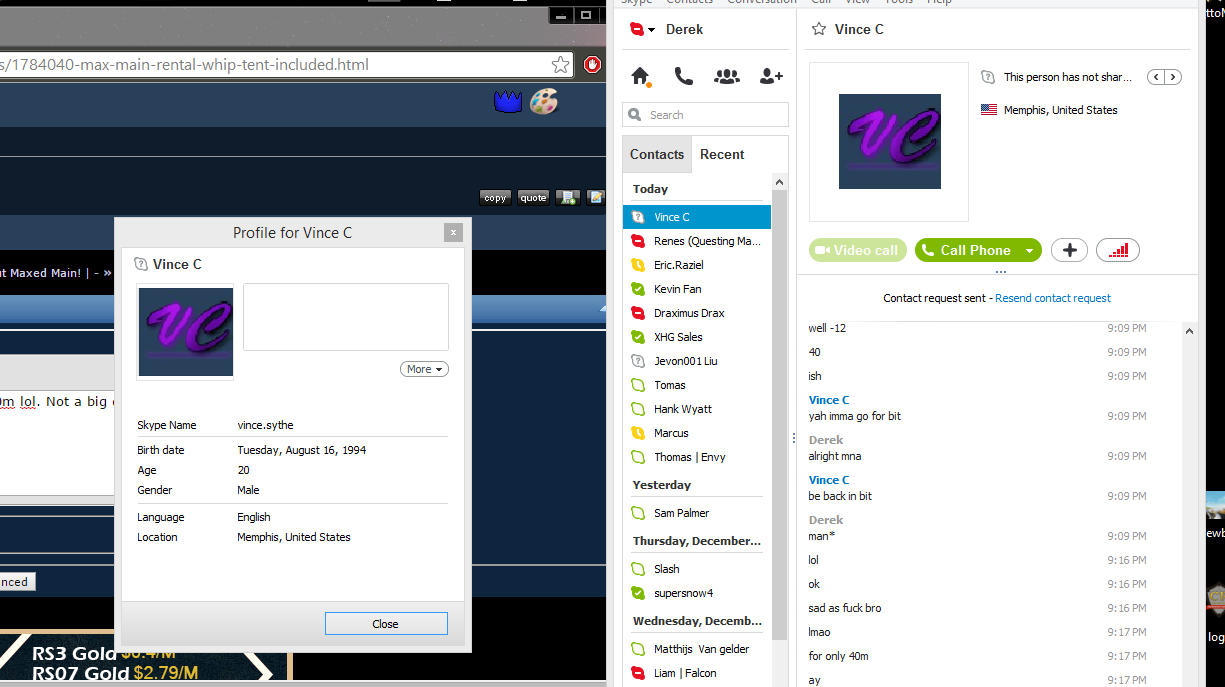The image size is (1225, 687).
Task: Click the Resend contact request link
Action: [x=1053, y=298]
